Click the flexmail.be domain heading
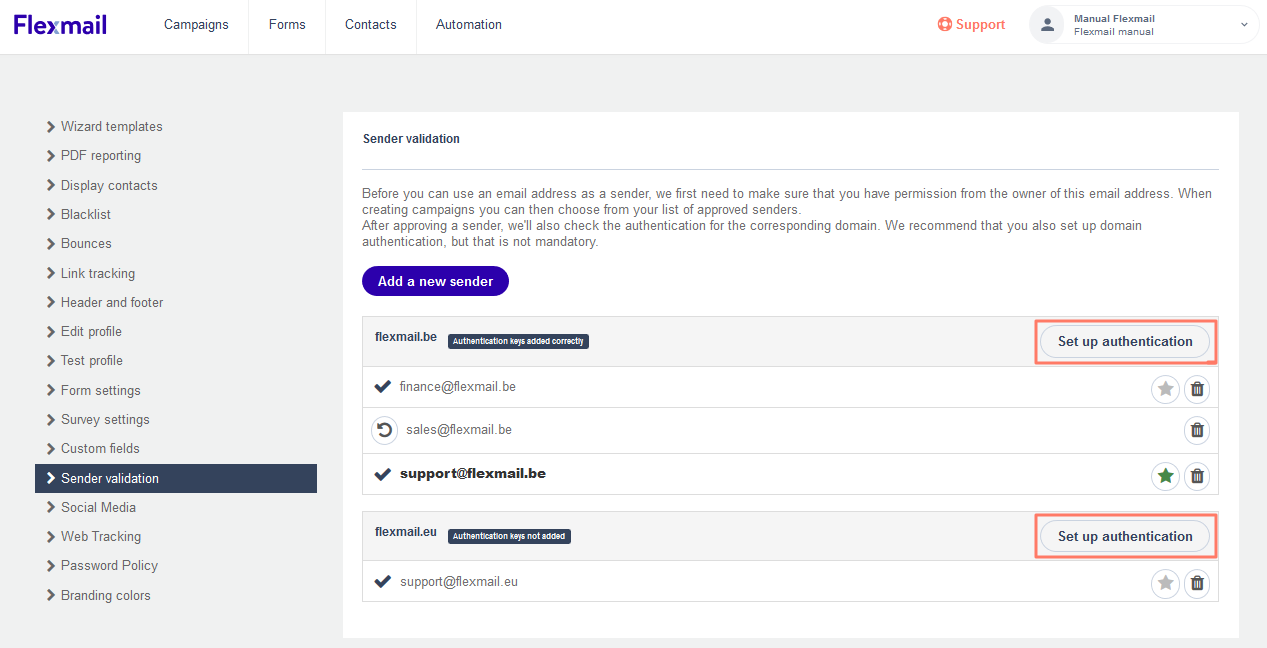The height and width of the screenshot is (648, 1267). click(406, 337)
